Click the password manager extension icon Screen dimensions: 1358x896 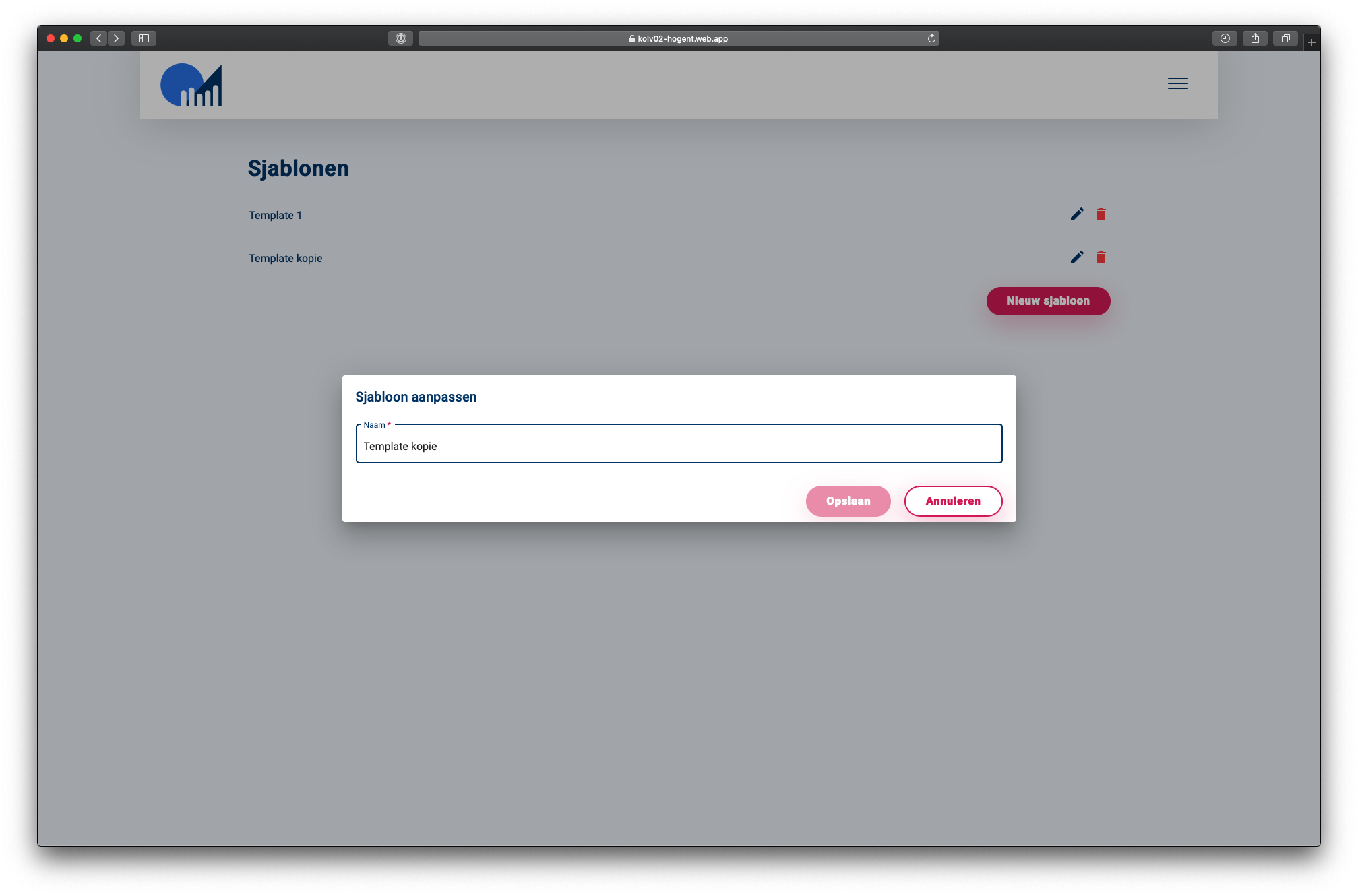400,38
